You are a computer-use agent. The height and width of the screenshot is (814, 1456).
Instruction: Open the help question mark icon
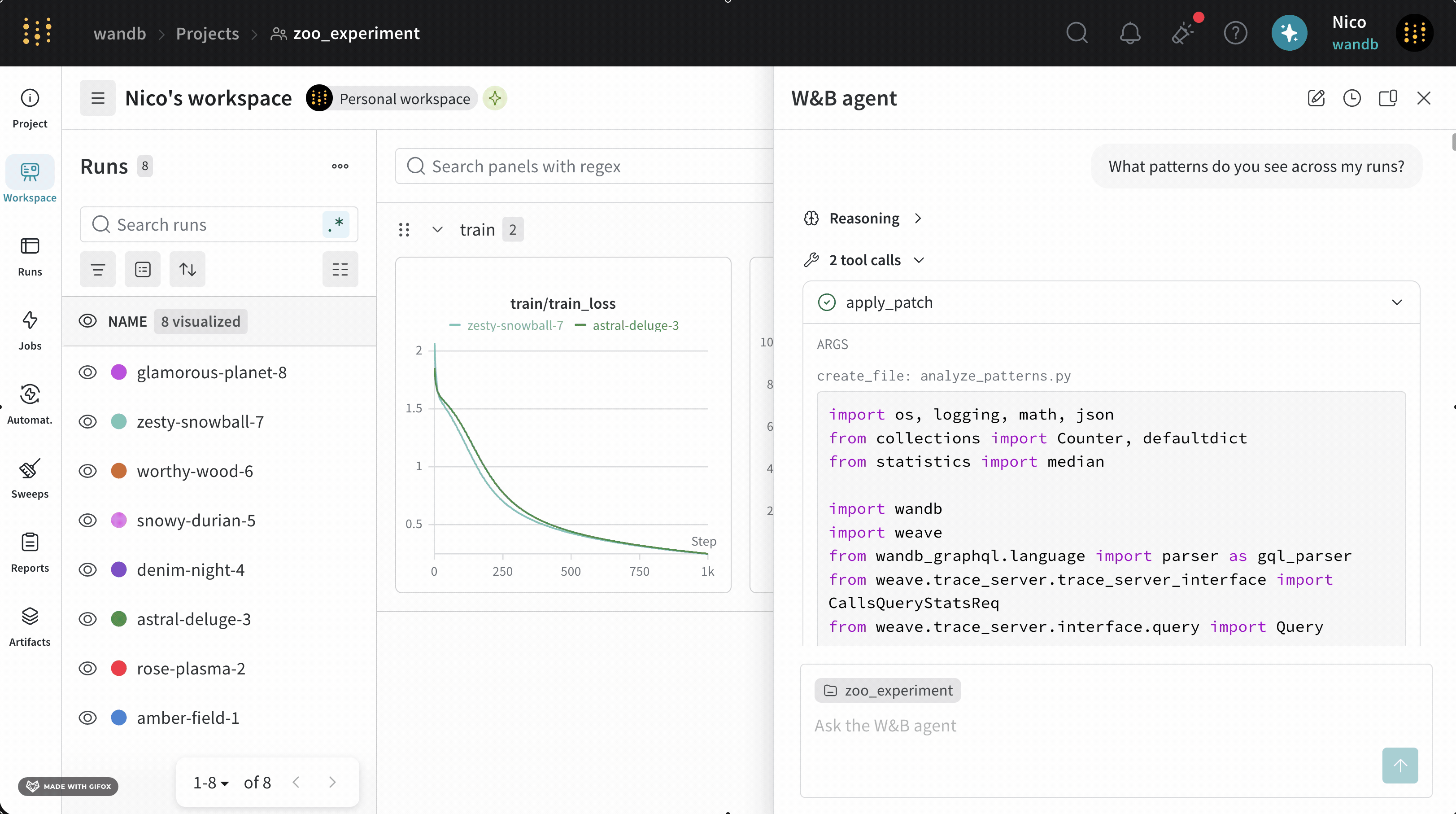pos(1236,33)
